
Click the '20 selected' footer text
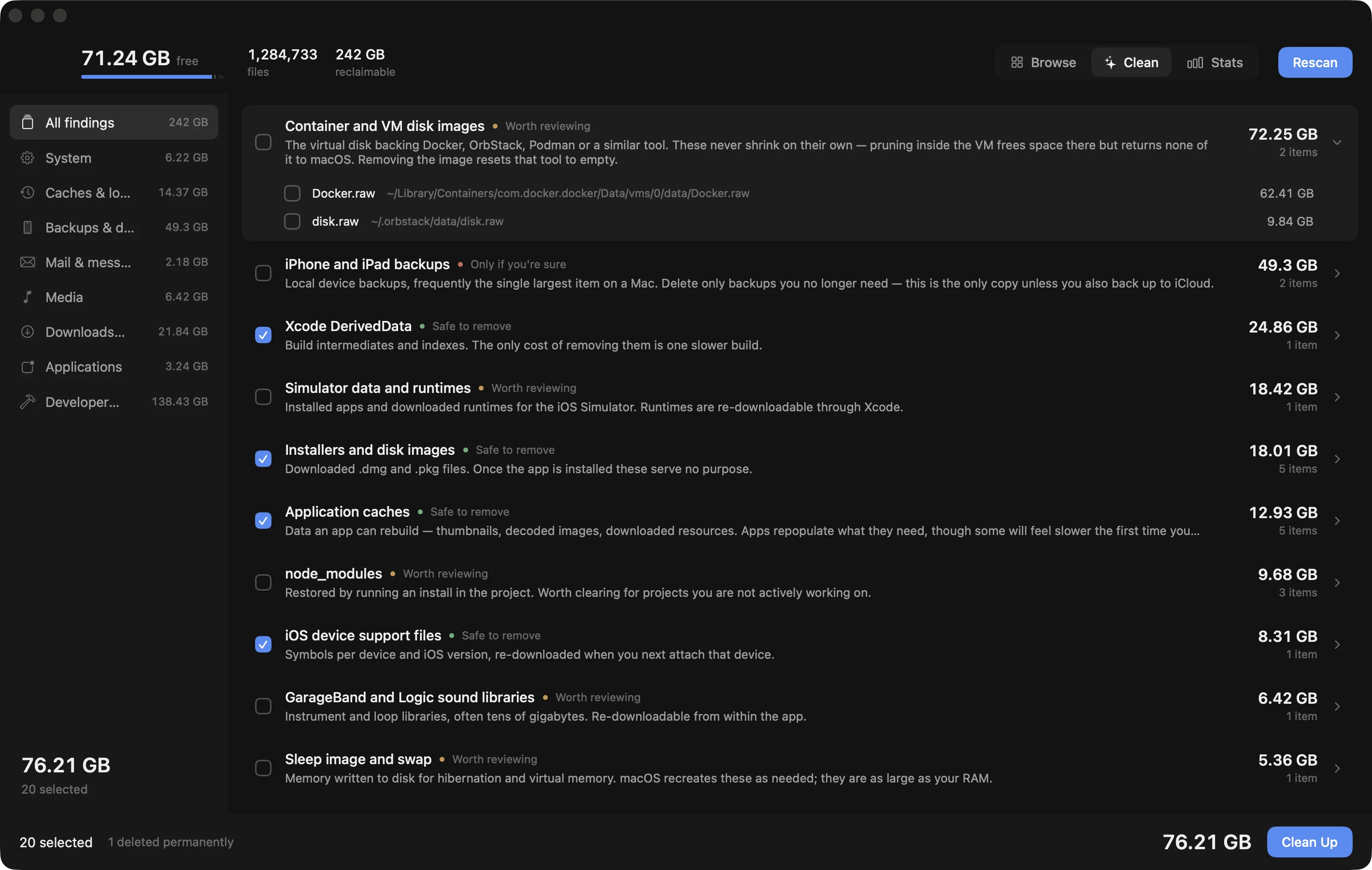pyautogui.click(x=56, y=842)
